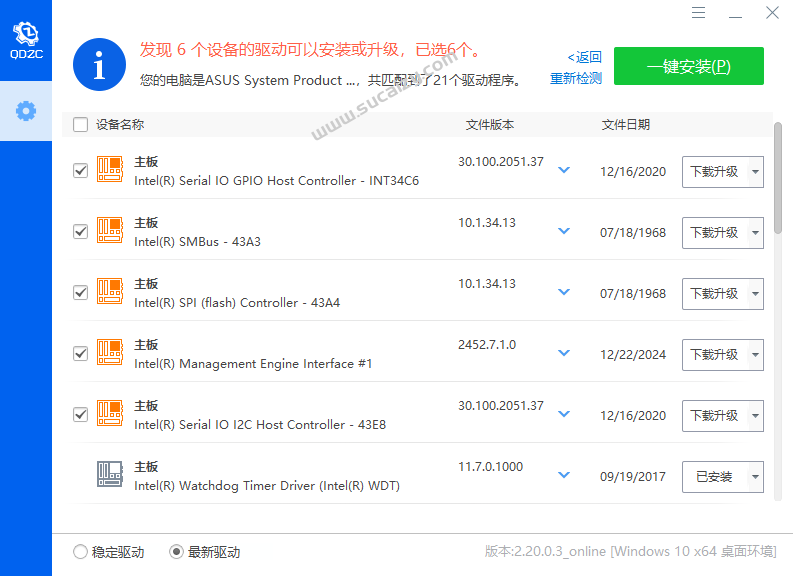Select the 稳定驱动 radio option

tap(80, 552)
